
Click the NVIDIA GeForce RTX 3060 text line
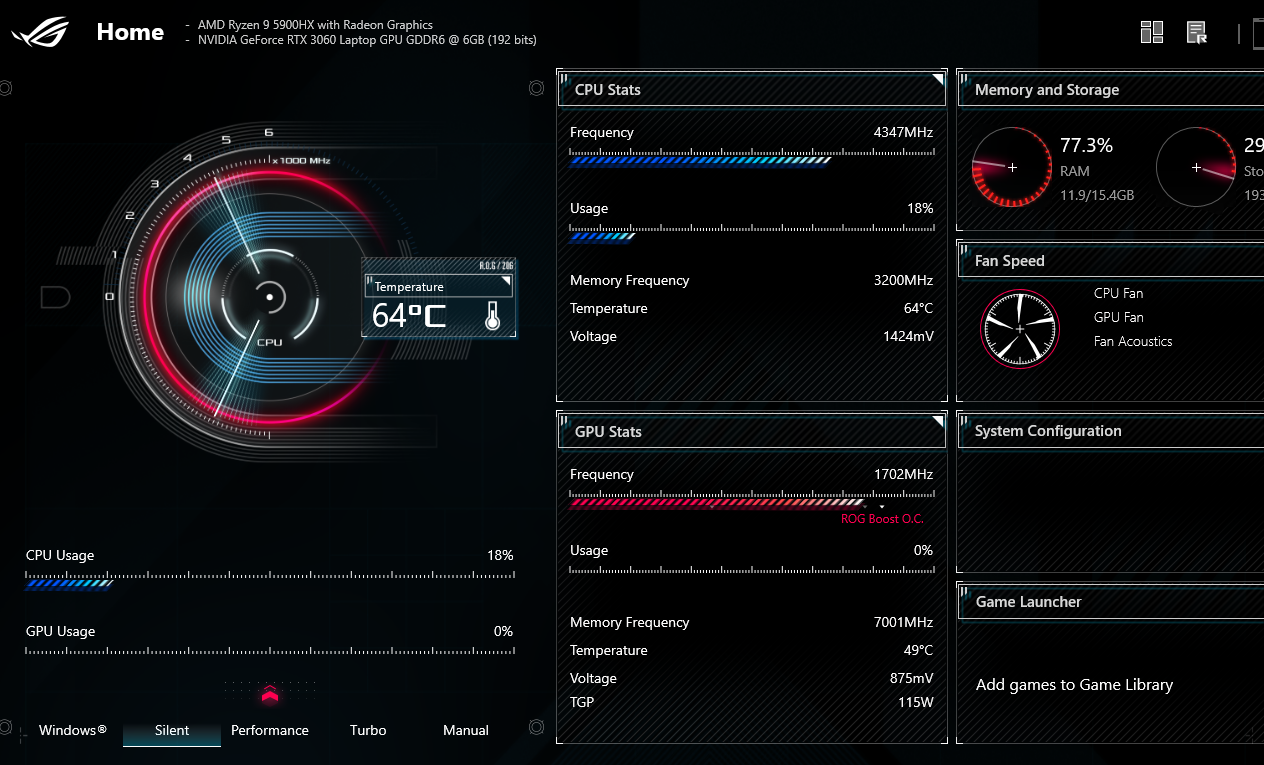[x=367, y=40]
